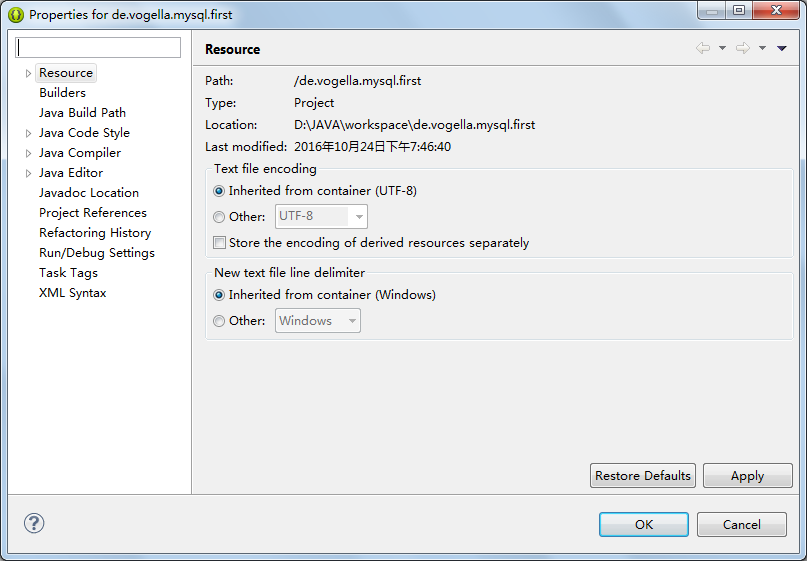Click the filter text field
807x561 pixels.
tap(99, 47)
